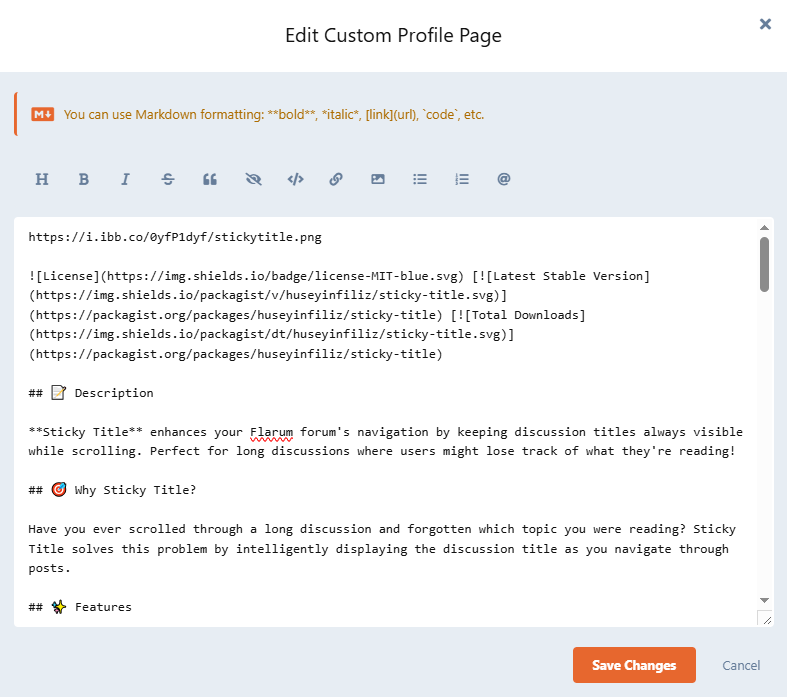787x697 pixels.
Task: Apply bold formatting with the B icon
Action: (84, 179)
